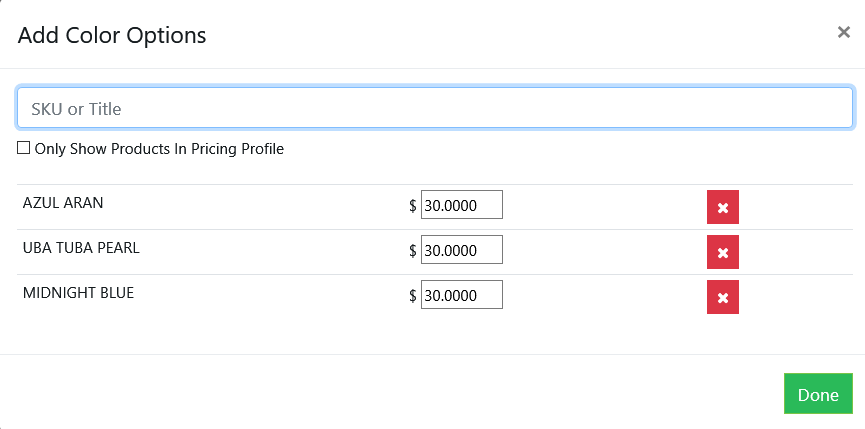Viewport: 865px width, 429px height.
Task: Click empty footer area left of Done
Action: 400,393
